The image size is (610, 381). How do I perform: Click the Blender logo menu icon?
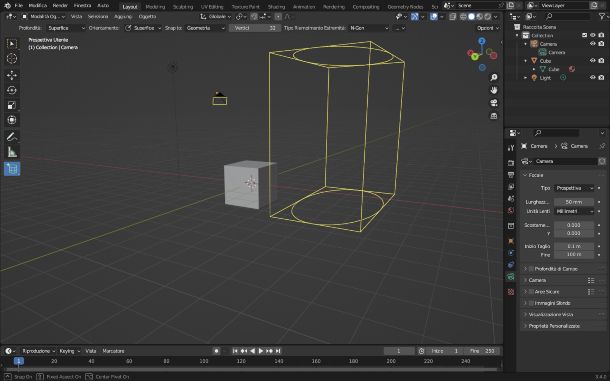[7, 6]
